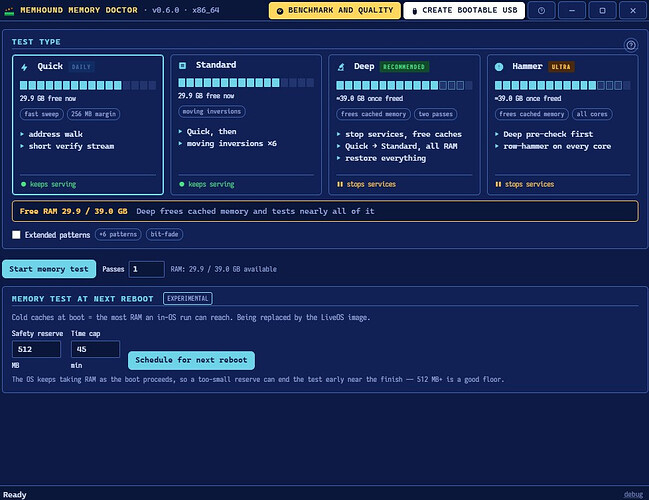Click the ULTRA badge on Hammer
Screen dimensions: 649x500
(x=561, y=67)
